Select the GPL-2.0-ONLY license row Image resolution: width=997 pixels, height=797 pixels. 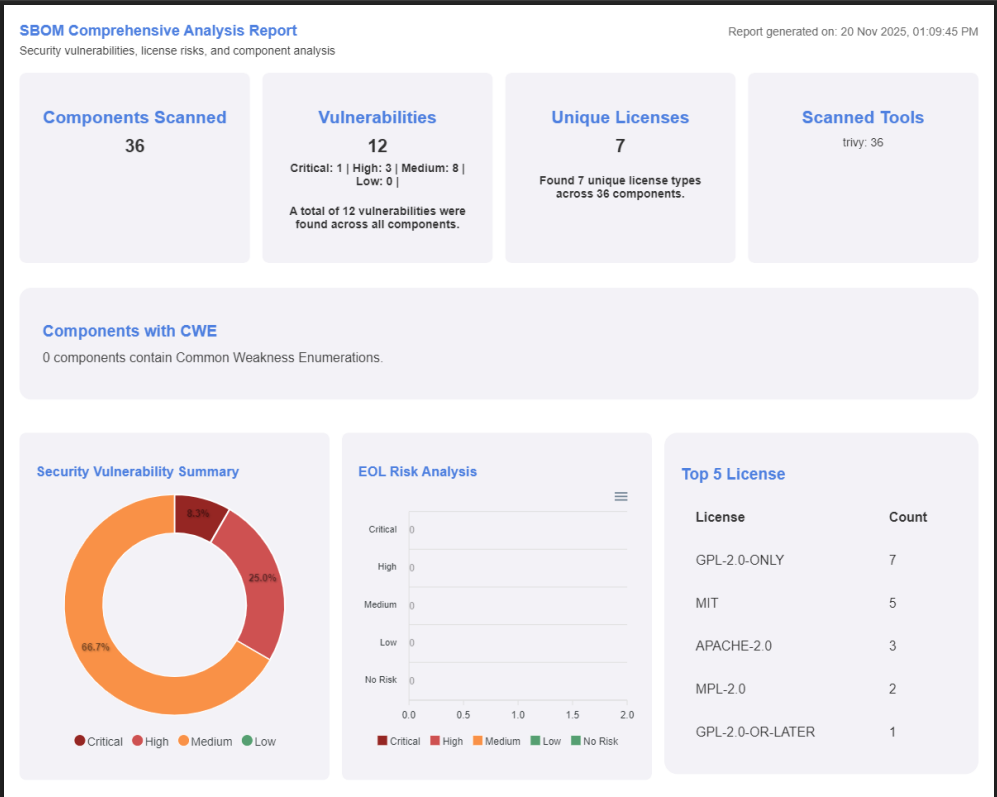pyautogui.click(x=740, y=560)
